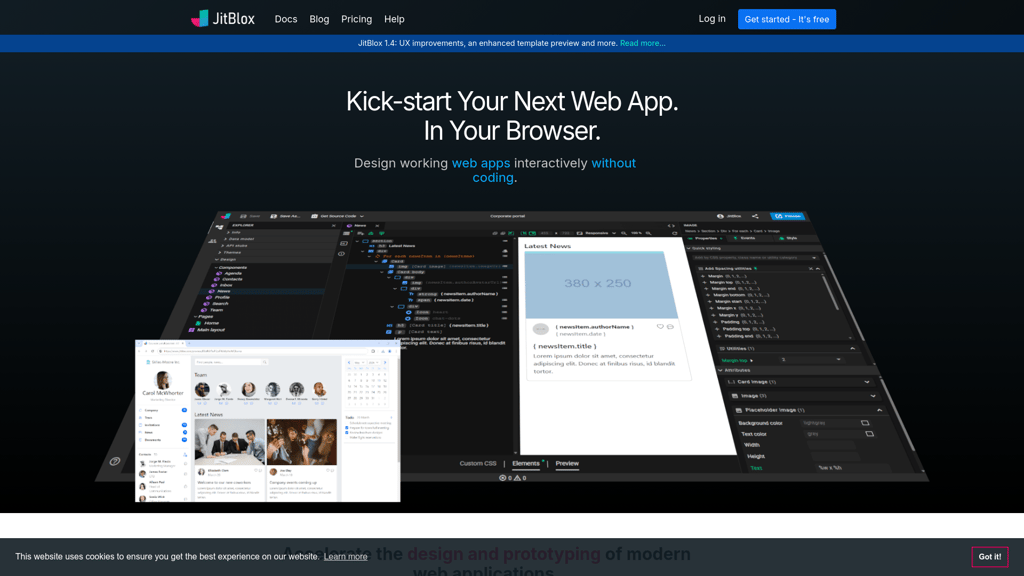The image size is (1024, 576).
Task: Follow the Read more link in the banner
Action: (643, 43)
